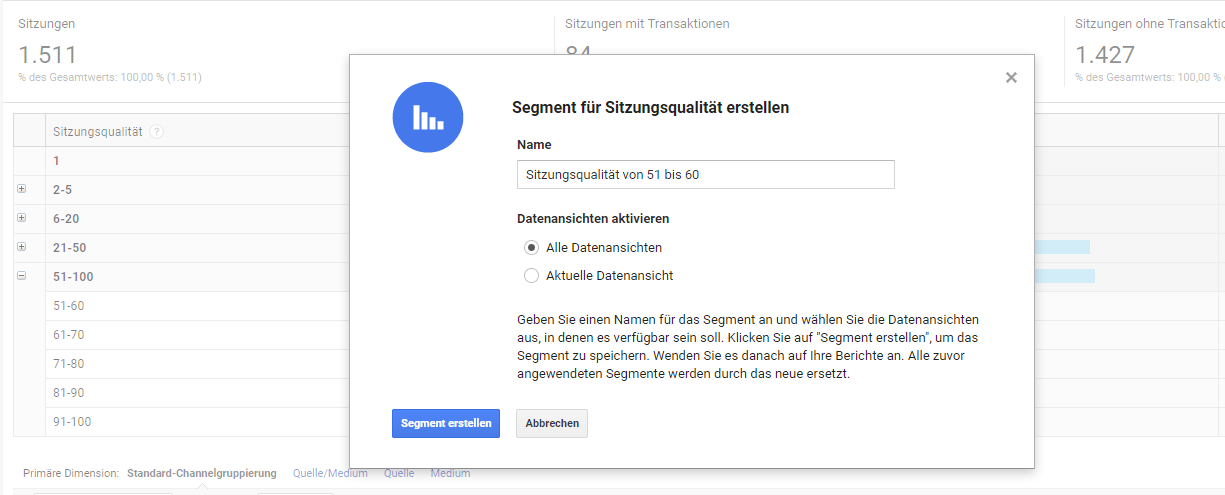This screenshot has width=1225, height=495.
Task: Click the 21-50 row's light blue bar
Action: (1062, 247)
